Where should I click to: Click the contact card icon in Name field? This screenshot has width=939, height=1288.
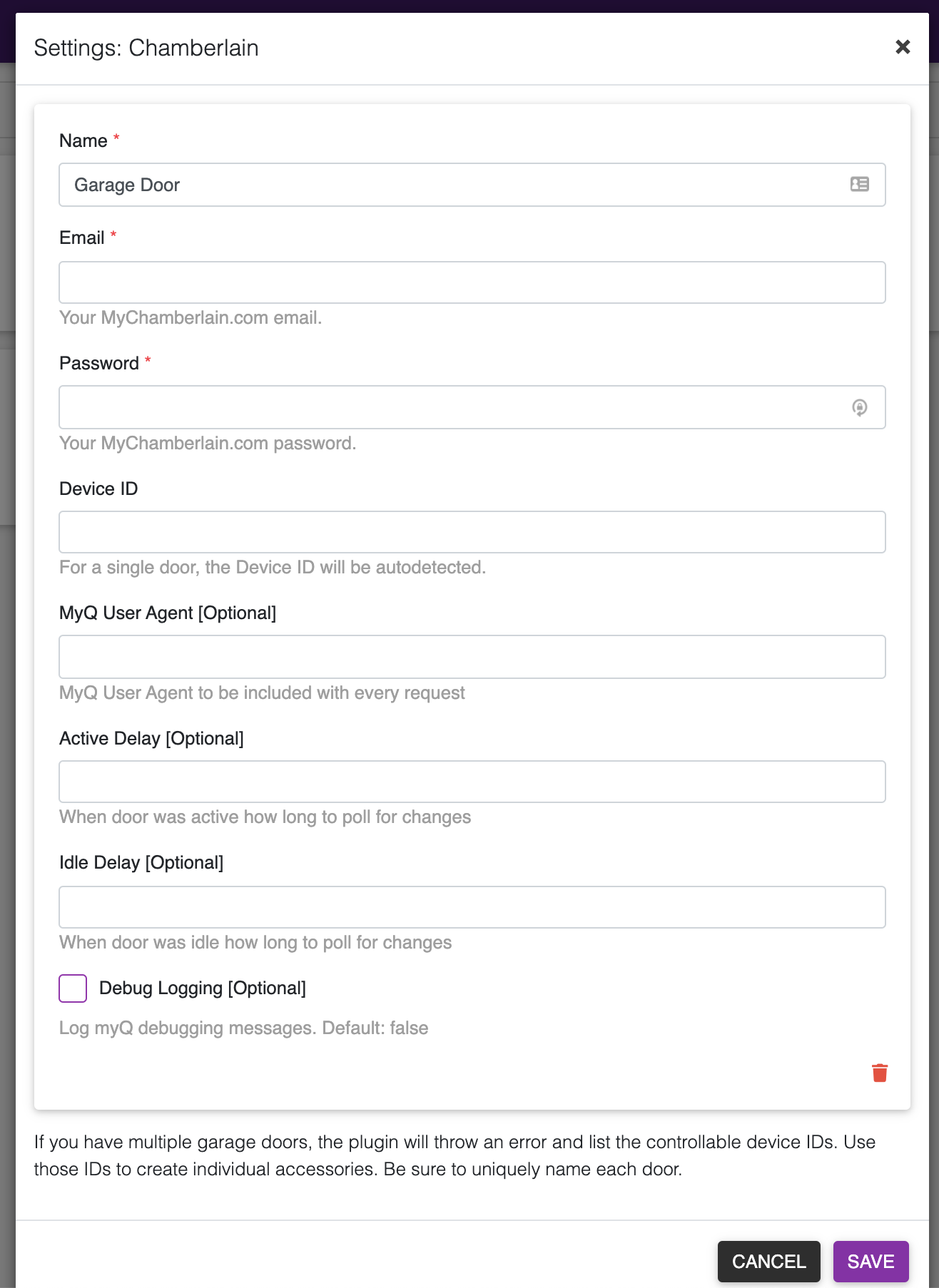(860, 185)
